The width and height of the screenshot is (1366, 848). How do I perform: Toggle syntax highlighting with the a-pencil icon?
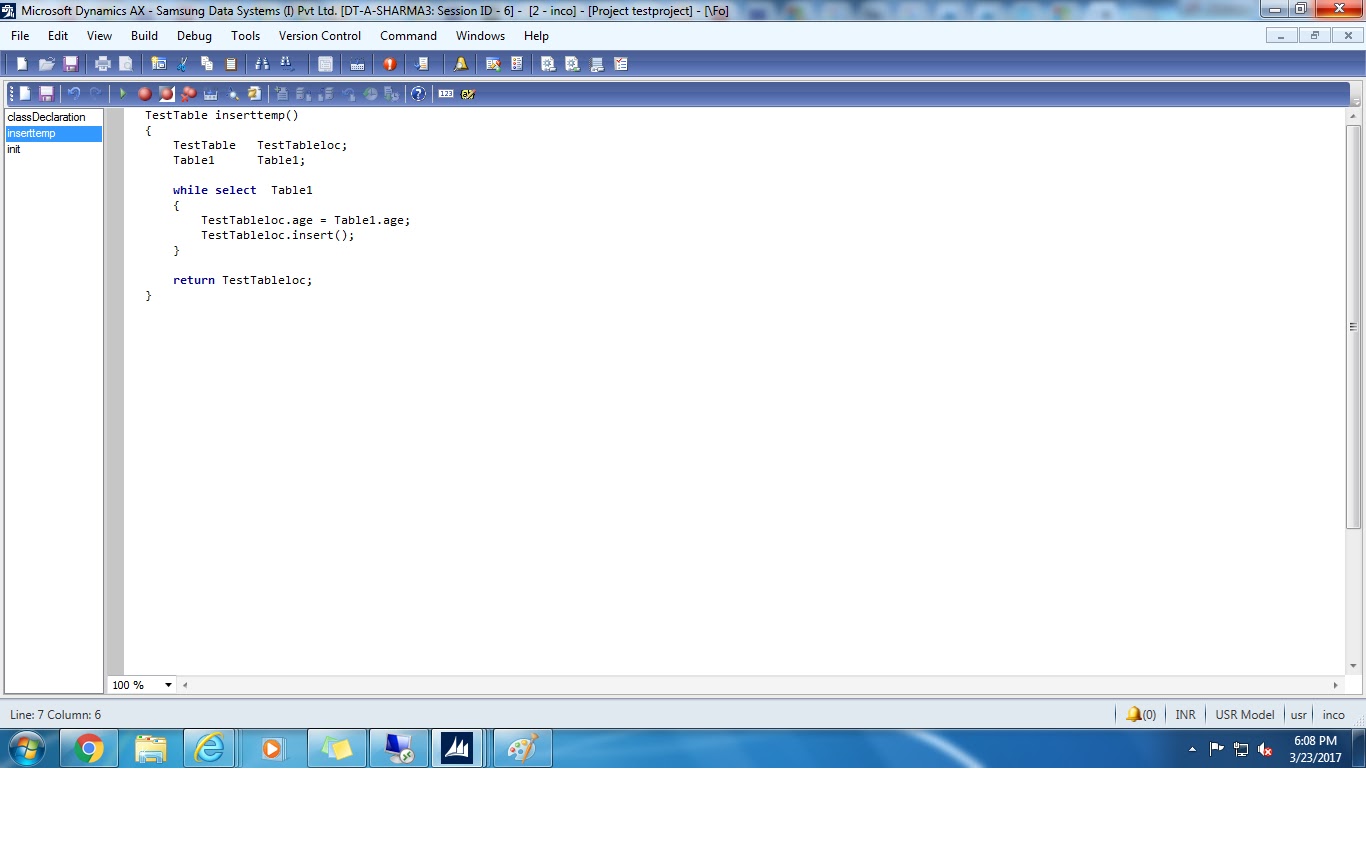click(x=466, y=93)
